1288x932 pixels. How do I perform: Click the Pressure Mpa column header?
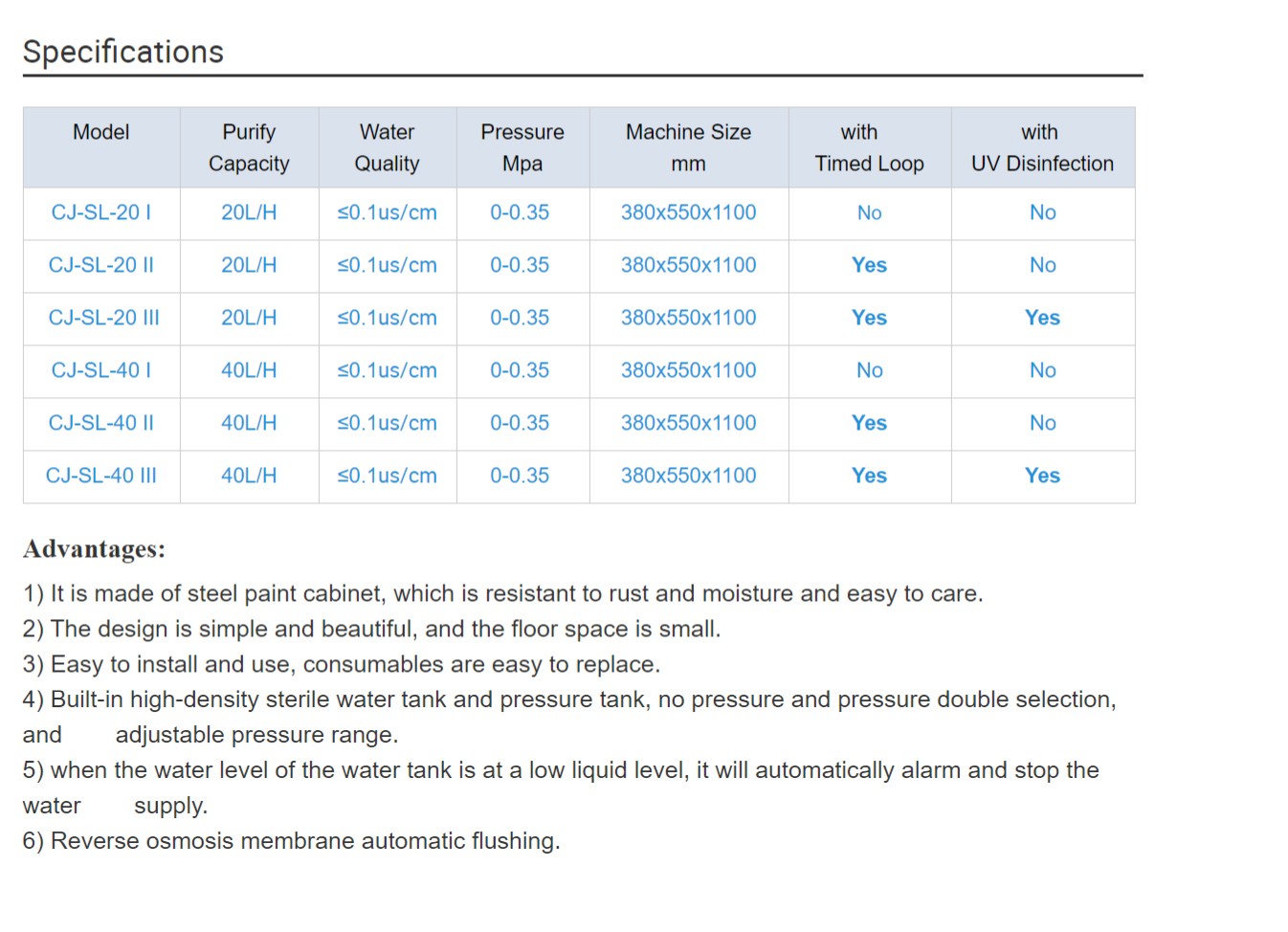[x=522, y=147]
